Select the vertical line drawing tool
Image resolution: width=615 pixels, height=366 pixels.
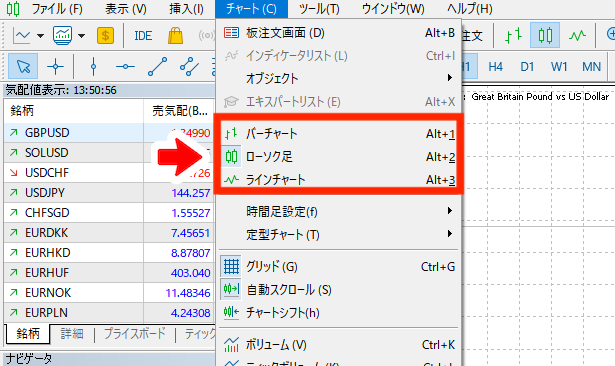tap(93, 66)
